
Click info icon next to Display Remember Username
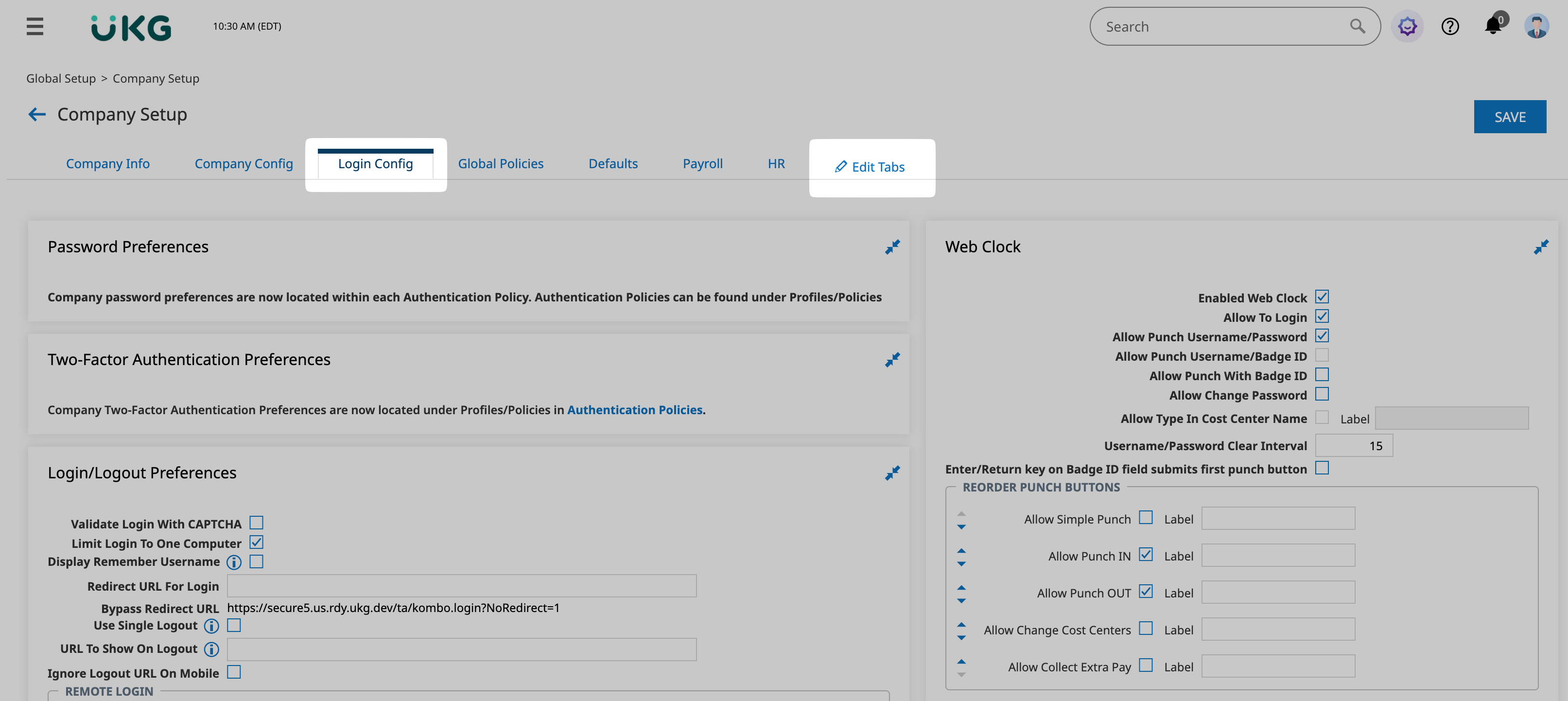(234, 562)
